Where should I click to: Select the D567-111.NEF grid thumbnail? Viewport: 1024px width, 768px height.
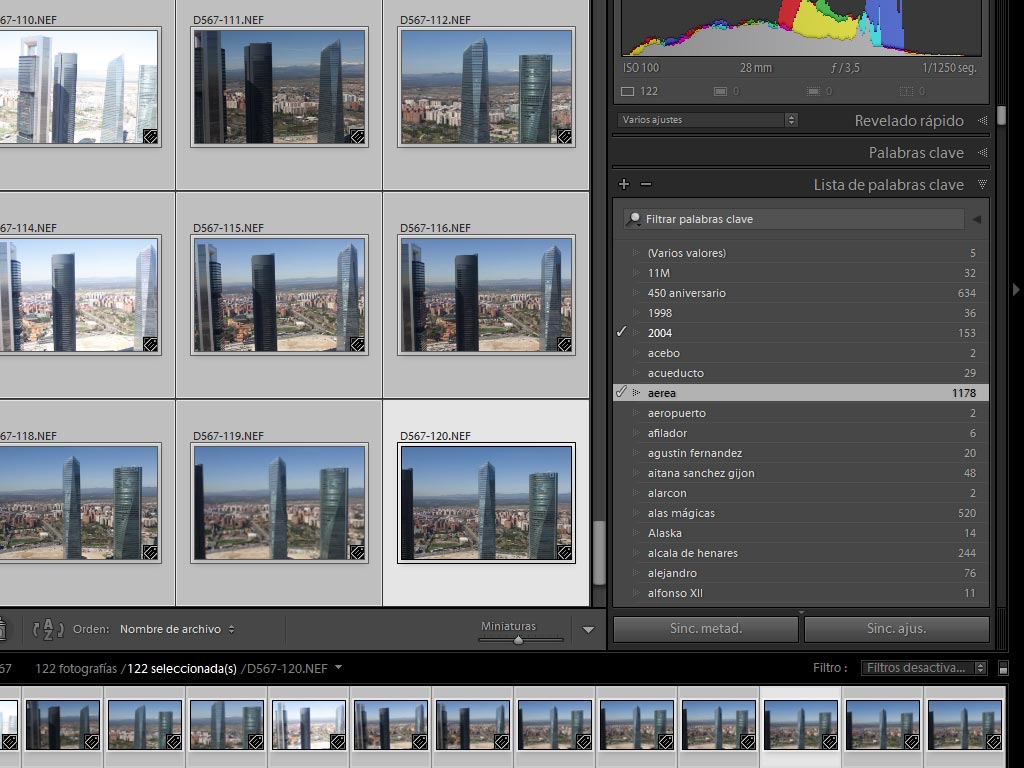[280, 87]
